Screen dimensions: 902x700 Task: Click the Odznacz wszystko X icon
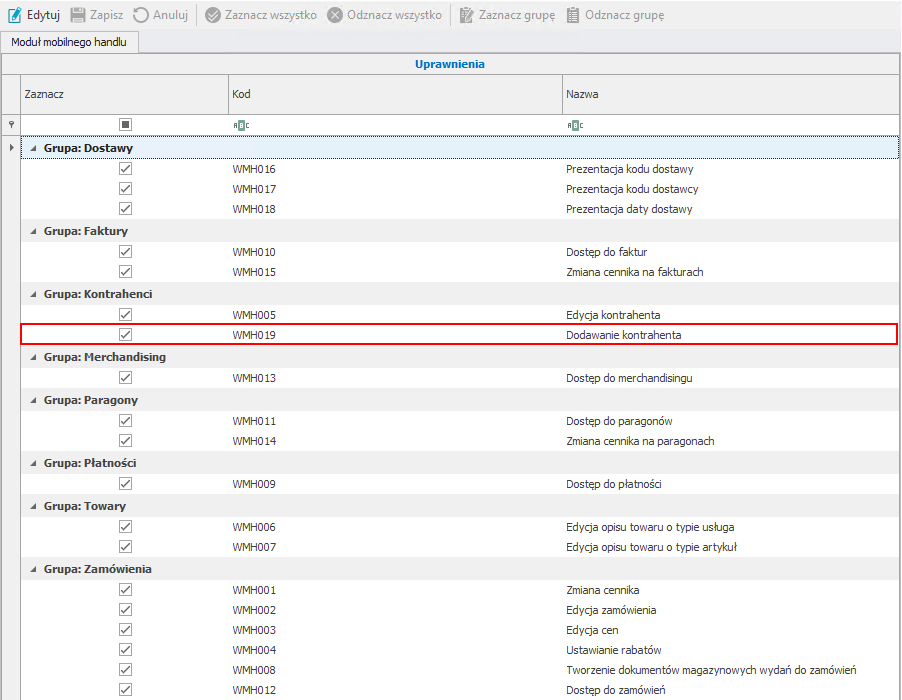click(335, 15)
